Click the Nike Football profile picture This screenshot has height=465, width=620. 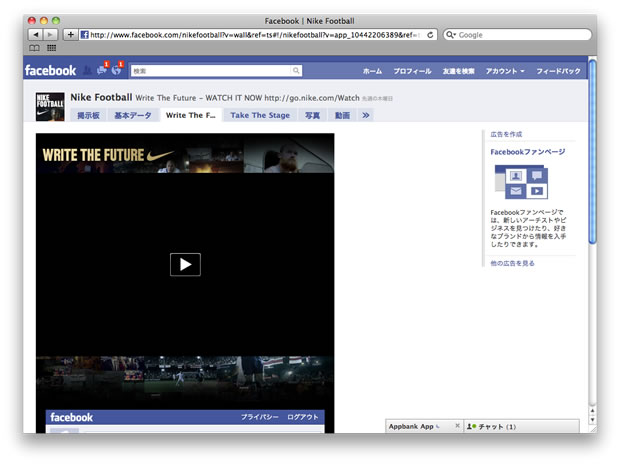coord(50,106)
